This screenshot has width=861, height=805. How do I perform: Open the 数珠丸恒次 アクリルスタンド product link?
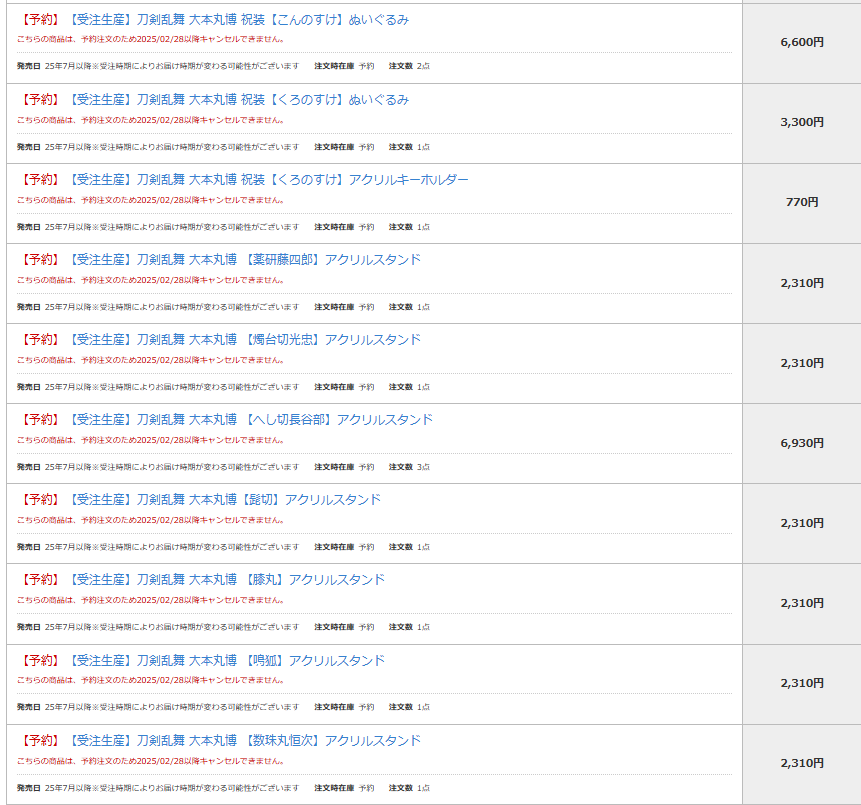(x=245, y=741)
